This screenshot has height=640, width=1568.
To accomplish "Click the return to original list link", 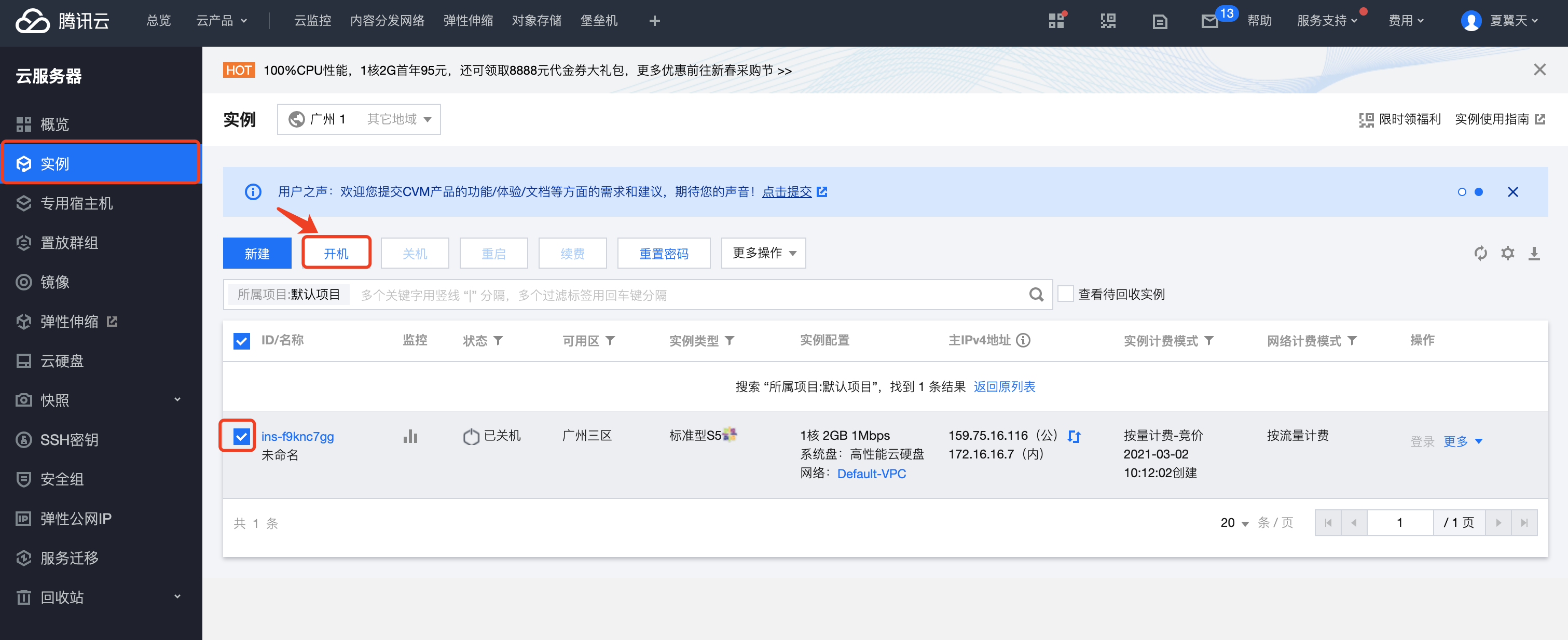I will click(x=1005, y=387).
